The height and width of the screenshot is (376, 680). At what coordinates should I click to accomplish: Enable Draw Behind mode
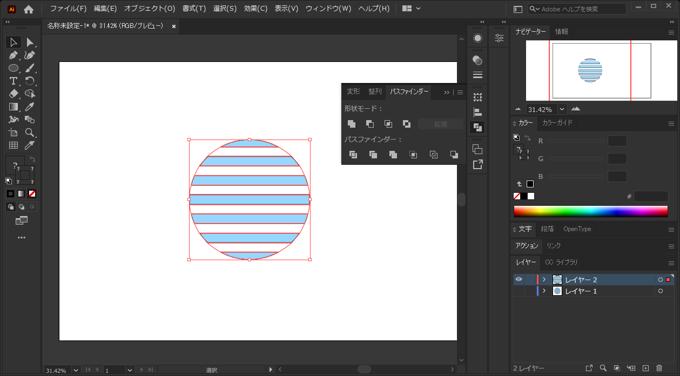click(x=21, y=207)
